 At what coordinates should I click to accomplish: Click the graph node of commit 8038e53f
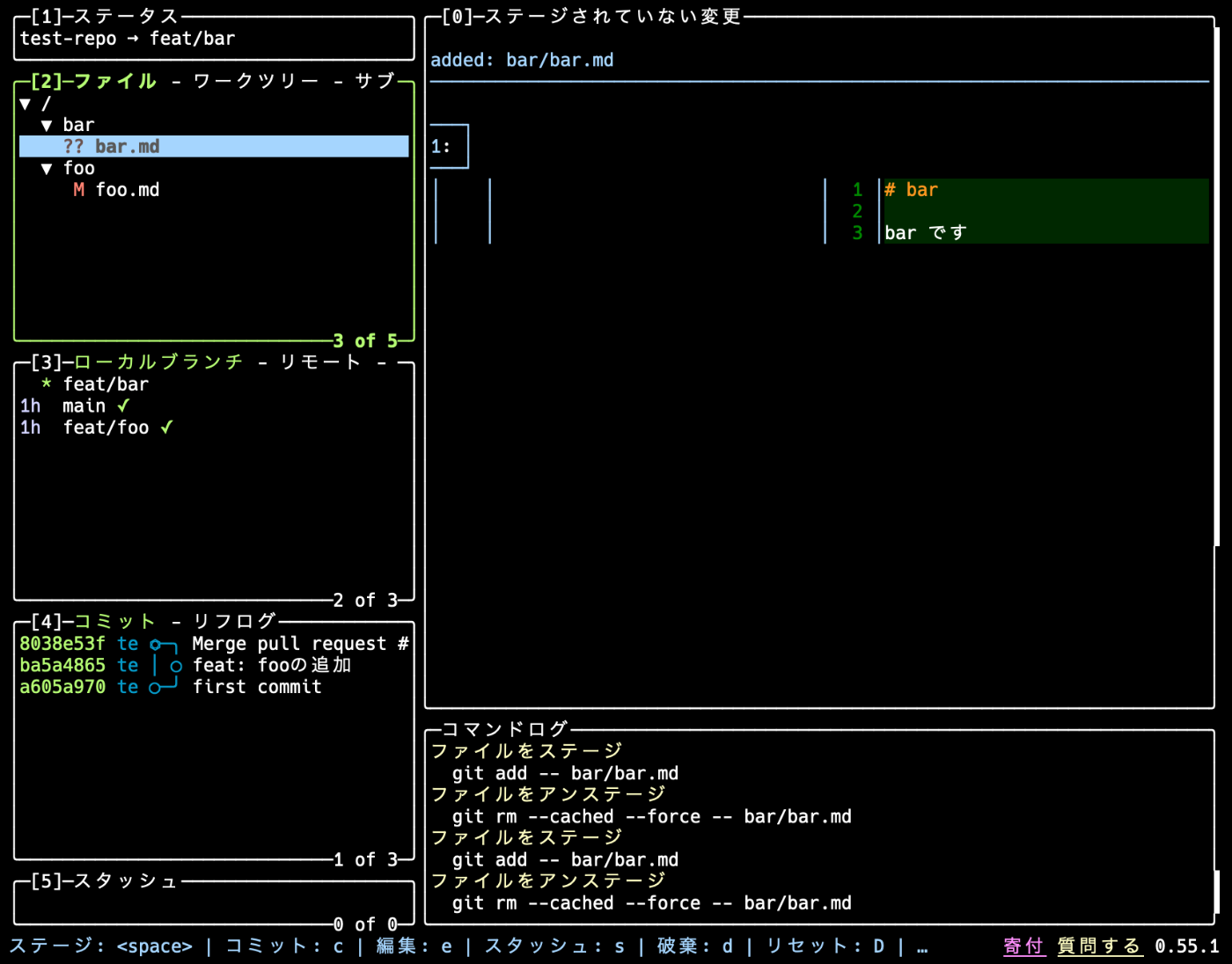[155, 645]
